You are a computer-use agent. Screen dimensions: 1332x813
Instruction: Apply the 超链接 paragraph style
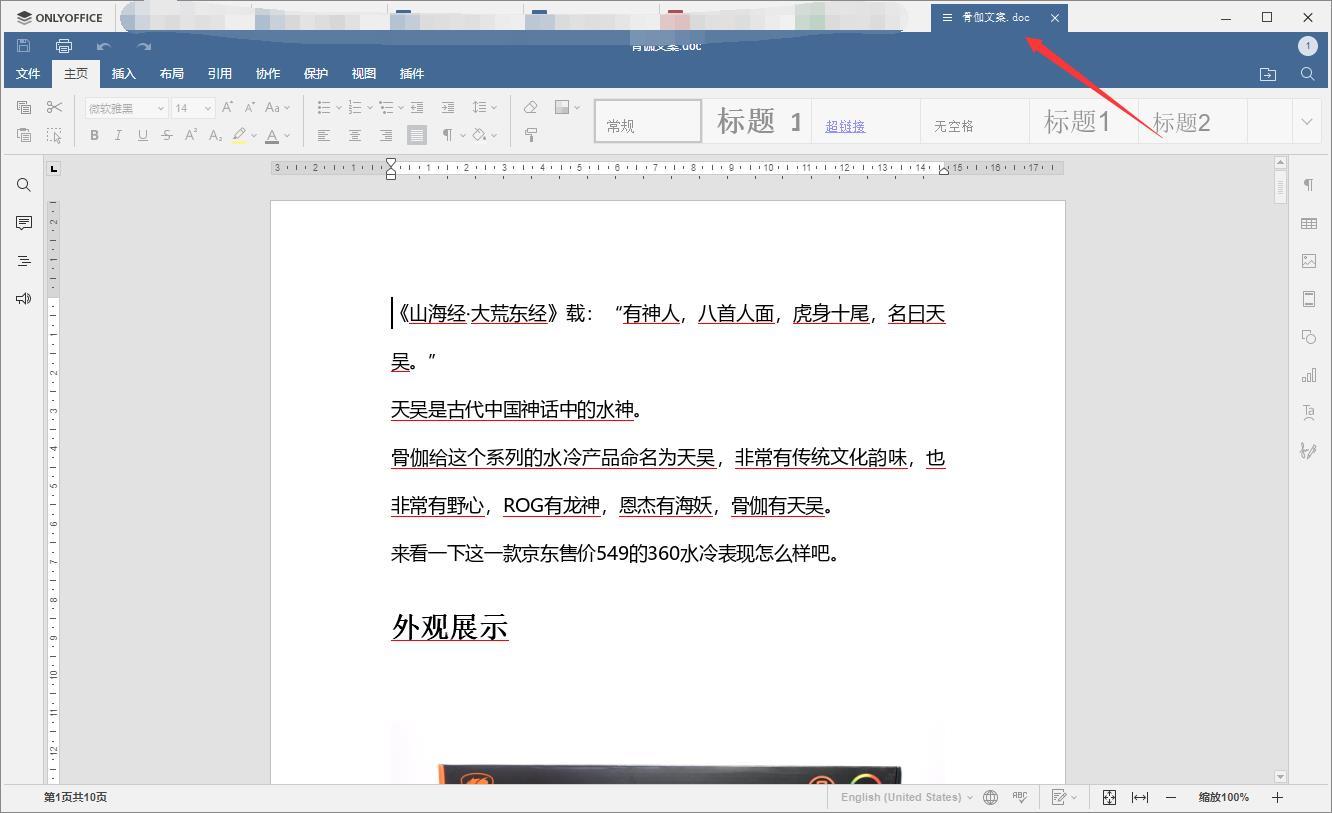coord(844,125)
